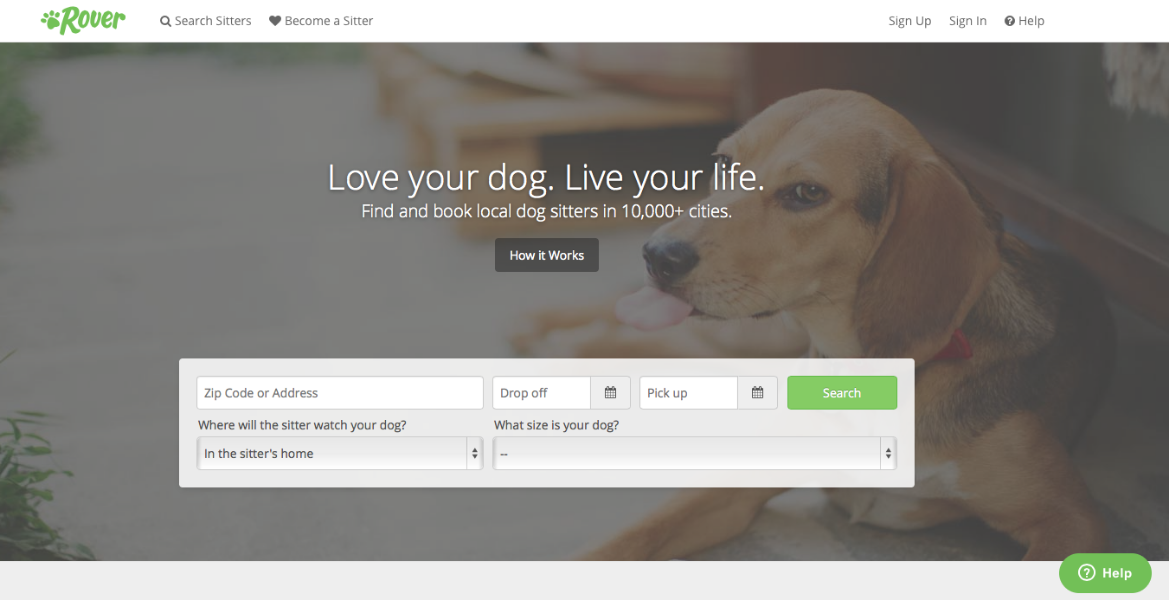This screenshot has width=1169, height=600.
Task: Click 'Where will the sitter watch your dog?' label
Action: point(302,426)
